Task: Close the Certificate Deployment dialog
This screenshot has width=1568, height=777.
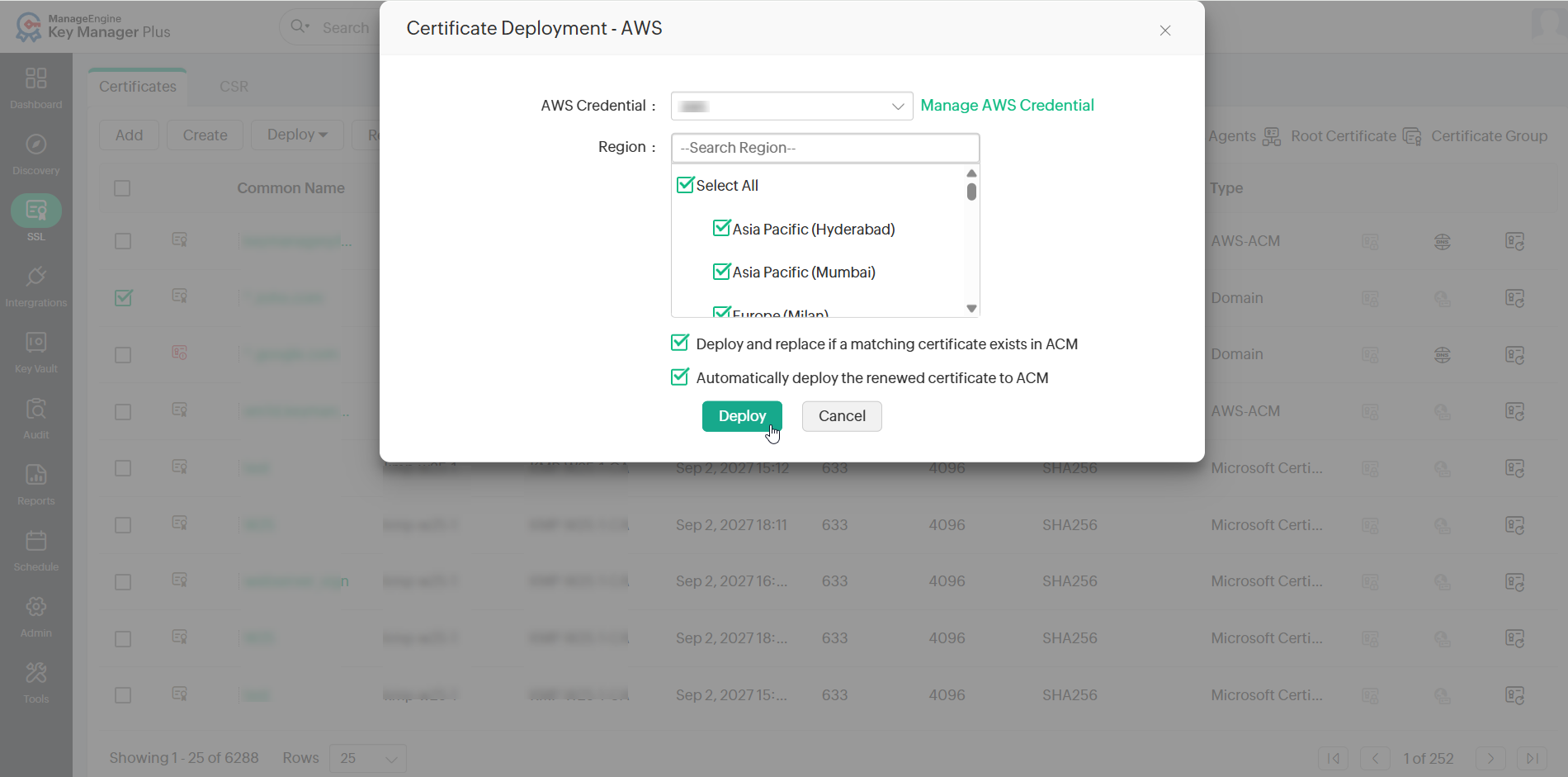Action: tap(1165, 31)
